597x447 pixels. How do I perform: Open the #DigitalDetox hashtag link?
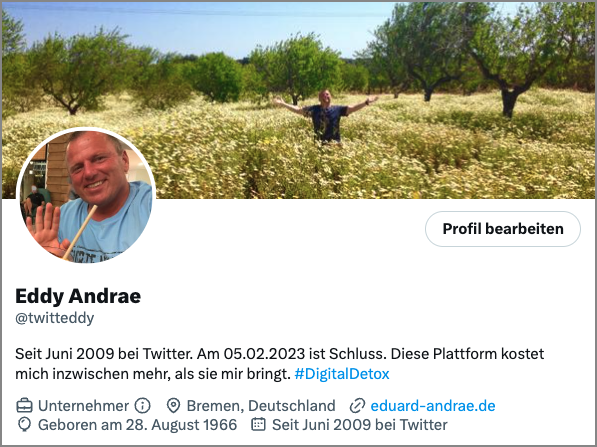pyautogui.click(x=342, y=374)
